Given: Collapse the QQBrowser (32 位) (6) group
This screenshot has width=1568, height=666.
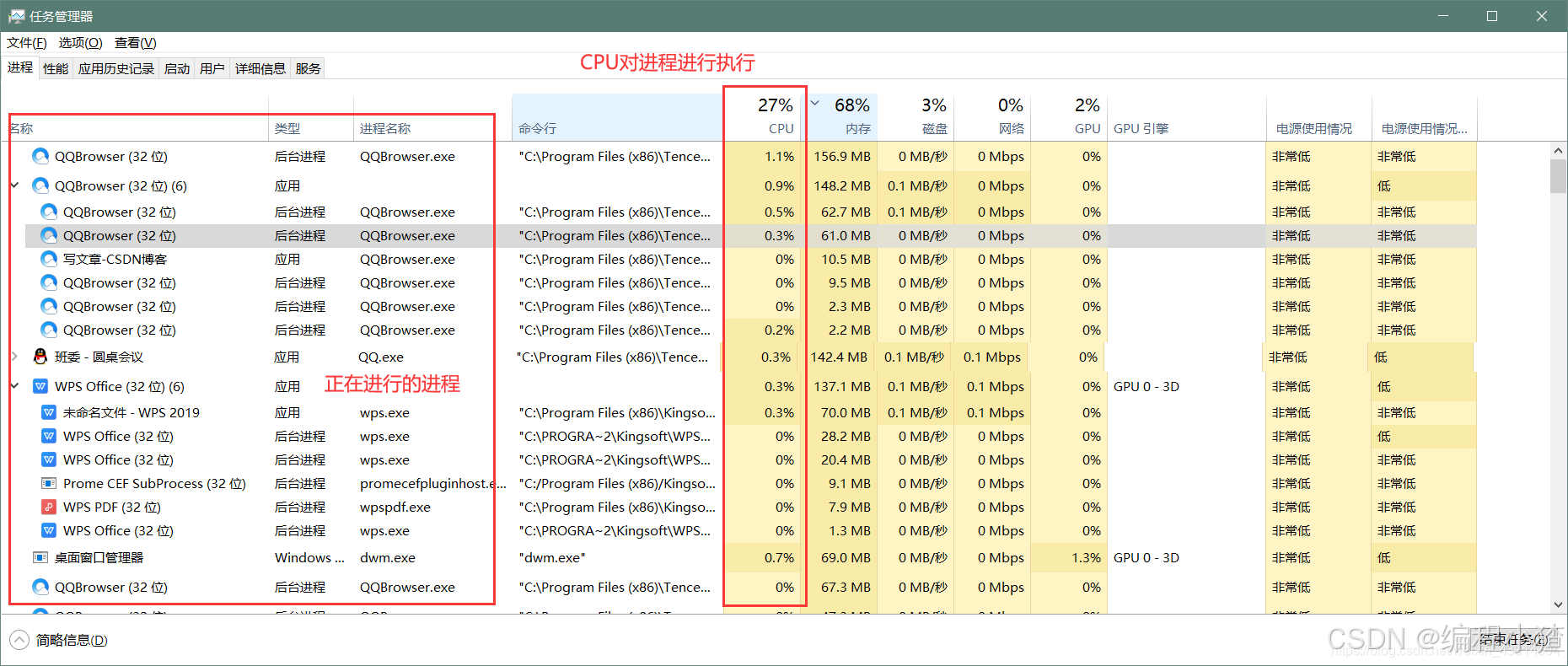Looking at the screenshot, I should point(14,185).
